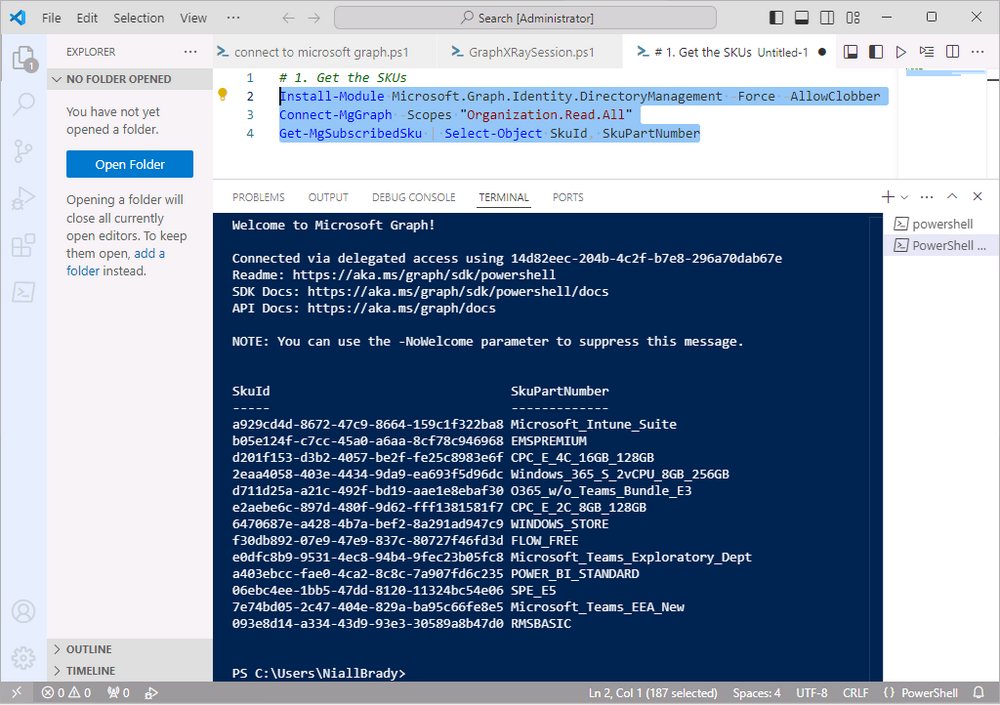Screen dimensions: 1000x705
Task: Click the add a folder link
Action: pyautogui.click(x=115, y=262)
